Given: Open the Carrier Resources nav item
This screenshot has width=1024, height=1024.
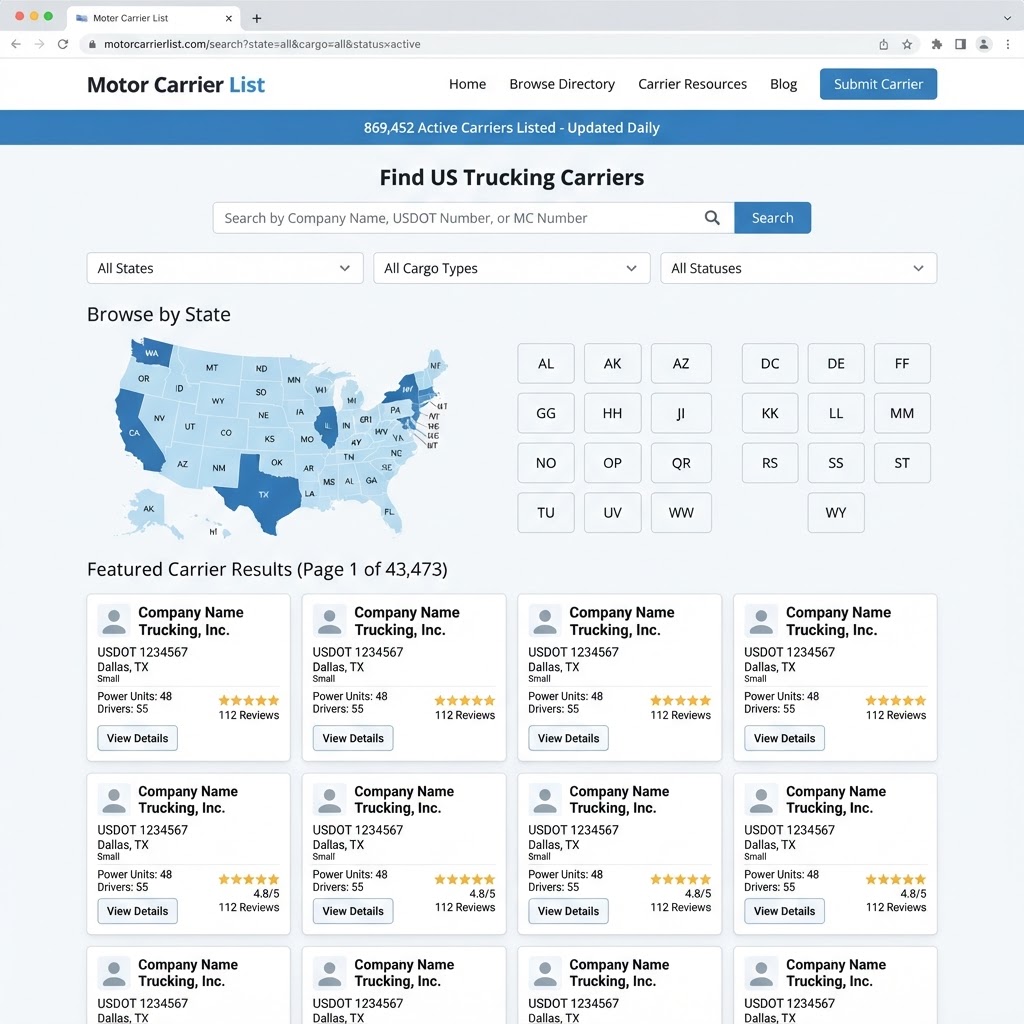Looking at the screenshot, I should click(692, 84).
